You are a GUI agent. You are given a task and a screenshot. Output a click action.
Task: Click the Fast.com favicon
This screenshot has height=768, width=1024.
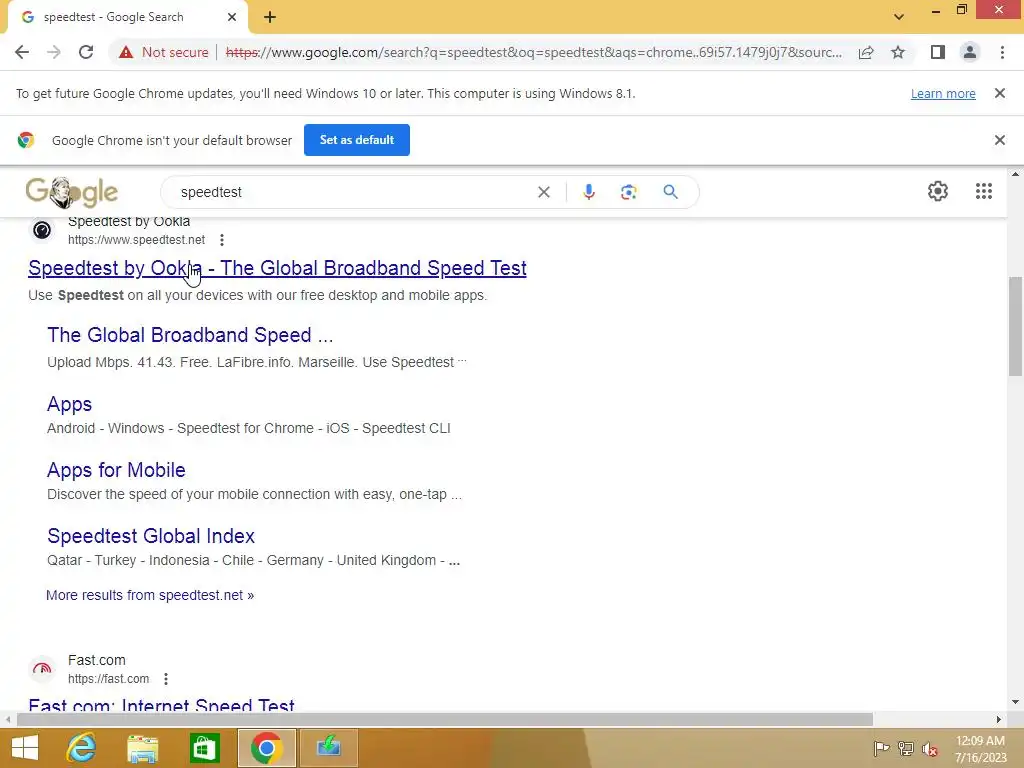coord(42,669)
